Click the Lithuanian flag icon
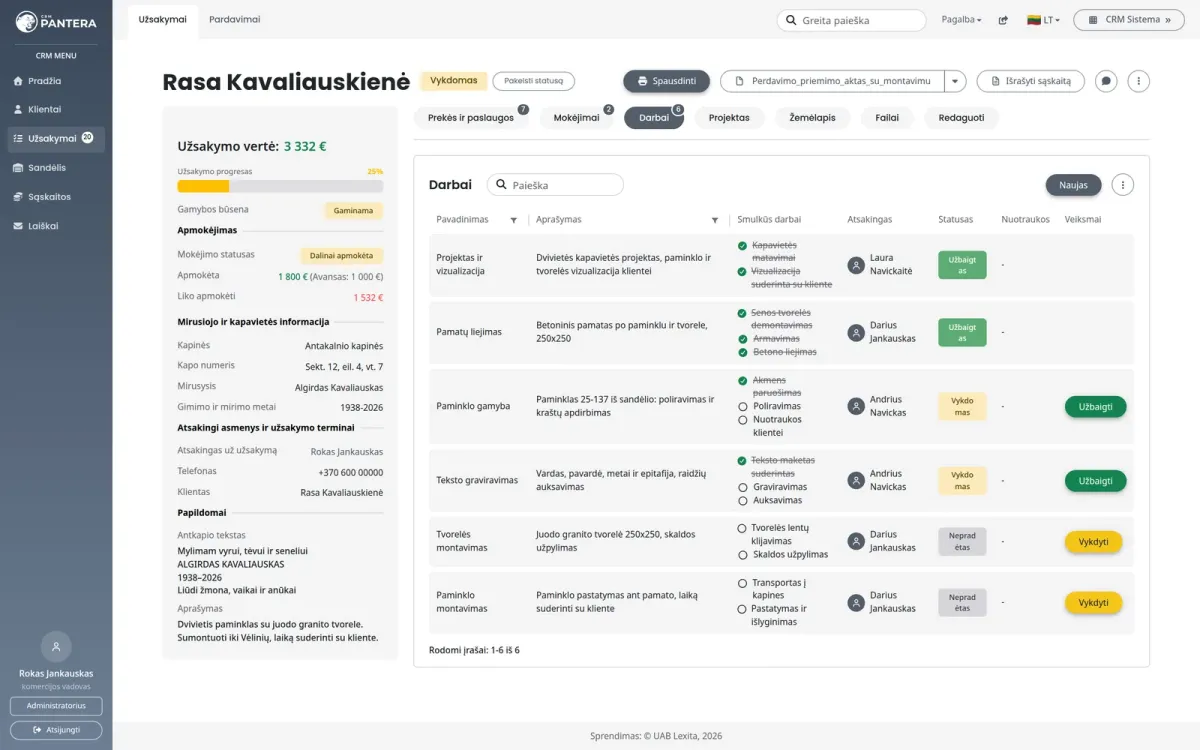The image size is (1200, 750). click(1034, 20)
